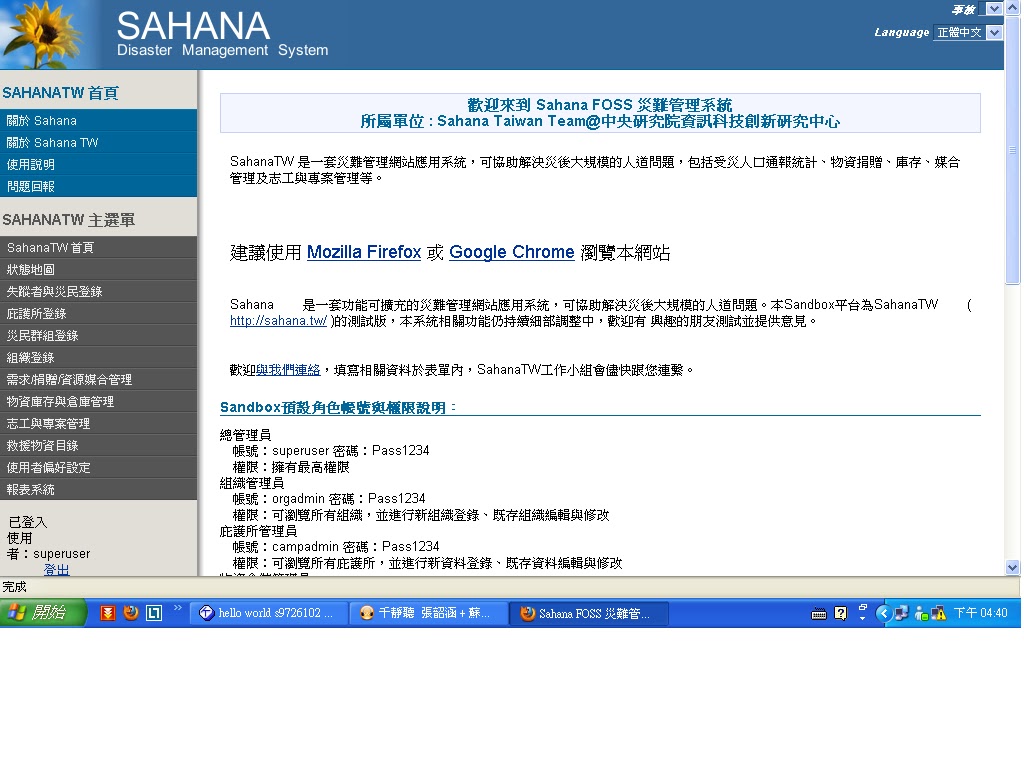Open 失蹤者與災民登錄 module
1024x768 pixels.
(x=98, y=292)
